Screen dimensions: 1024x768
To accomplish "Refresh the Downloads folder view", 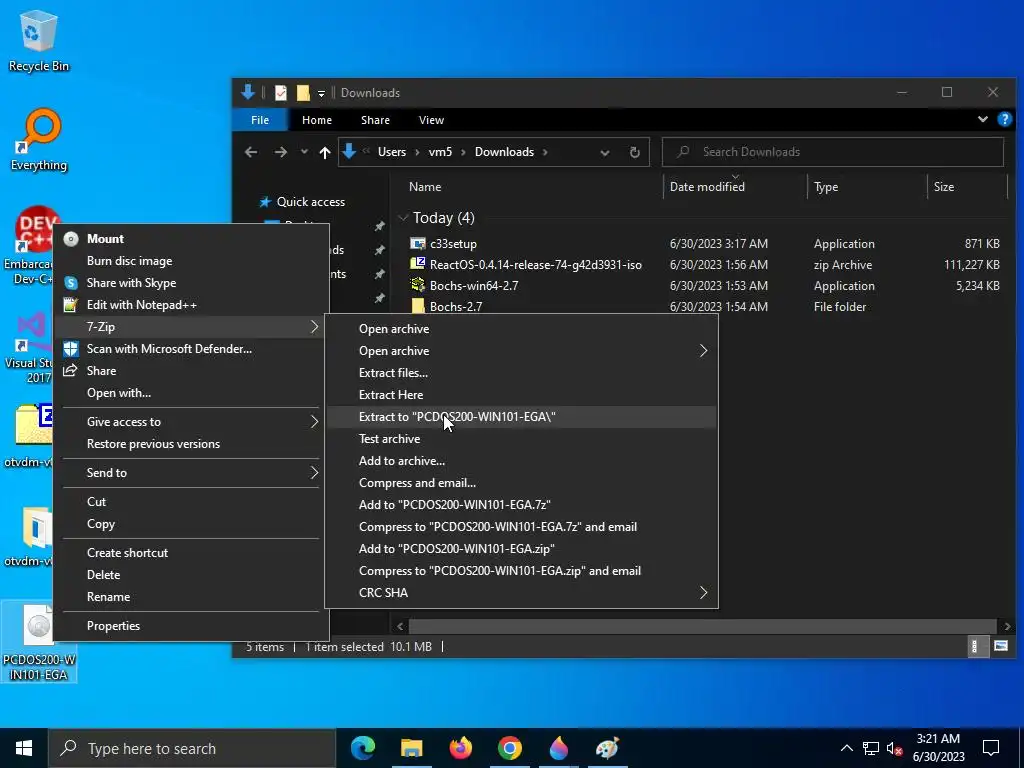I will point(635,152).
